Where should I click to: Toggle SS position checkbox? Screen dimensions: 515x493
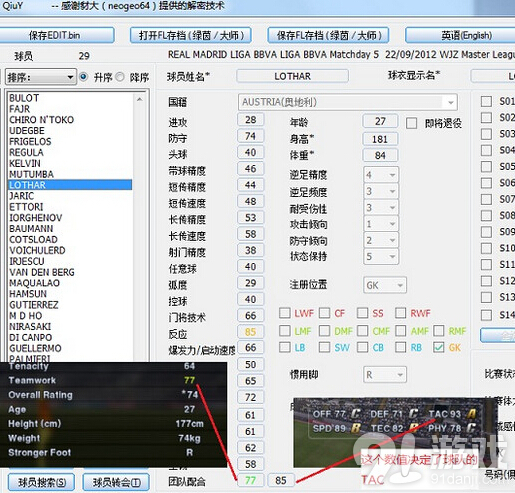tap(362, 313)
